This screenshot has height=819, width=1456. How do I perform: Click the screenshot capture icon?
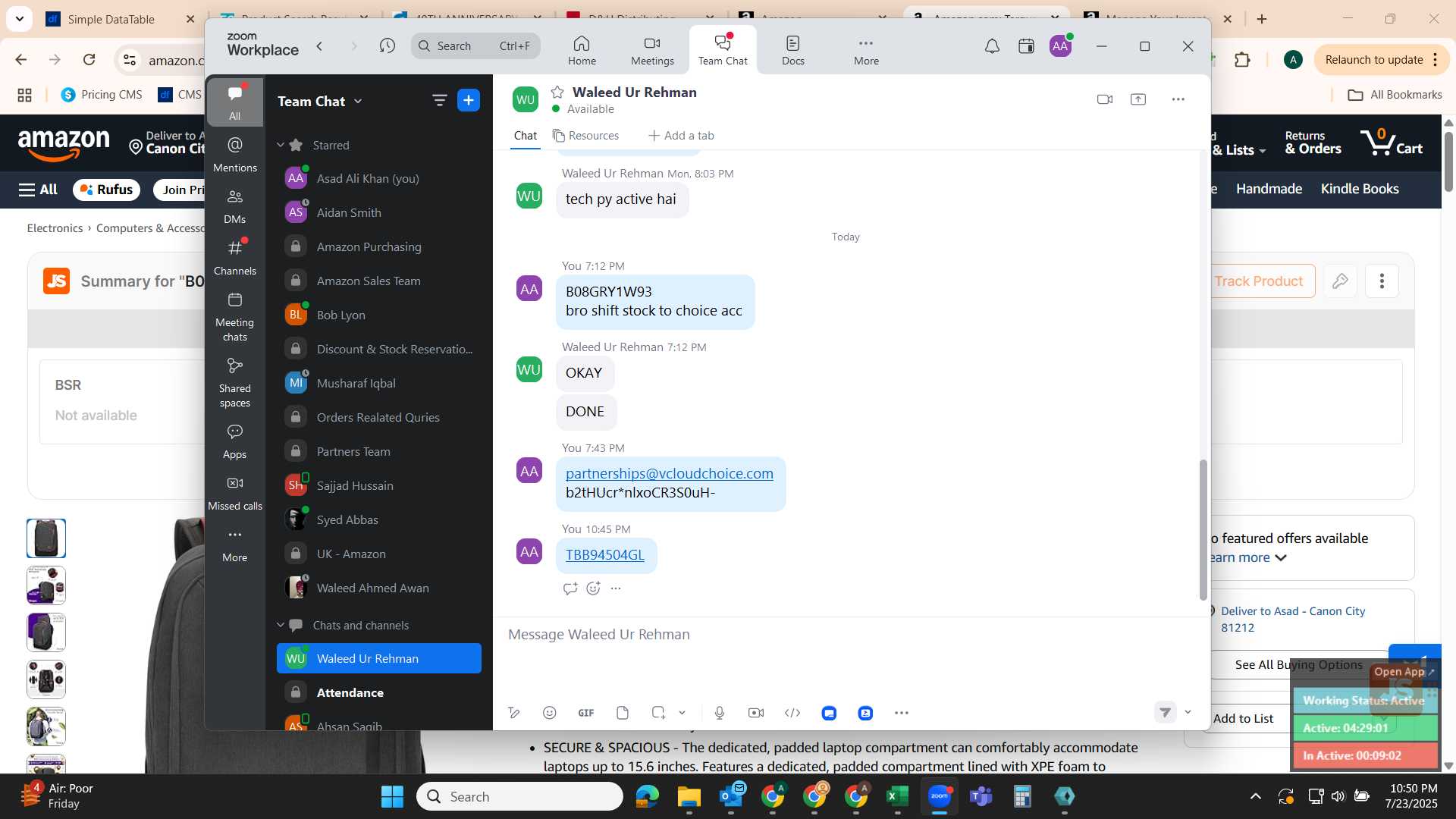coord(658,713)
